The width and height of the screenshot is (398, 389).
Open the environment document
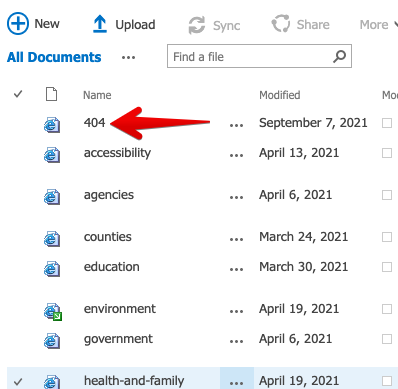coord(120,309)
